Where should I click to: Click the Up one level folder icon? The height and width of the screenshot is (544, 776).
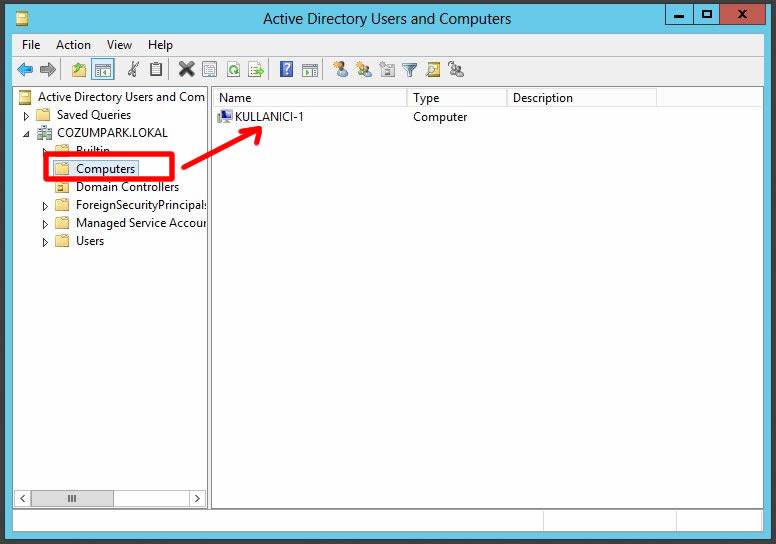click(x=79, y=69)
